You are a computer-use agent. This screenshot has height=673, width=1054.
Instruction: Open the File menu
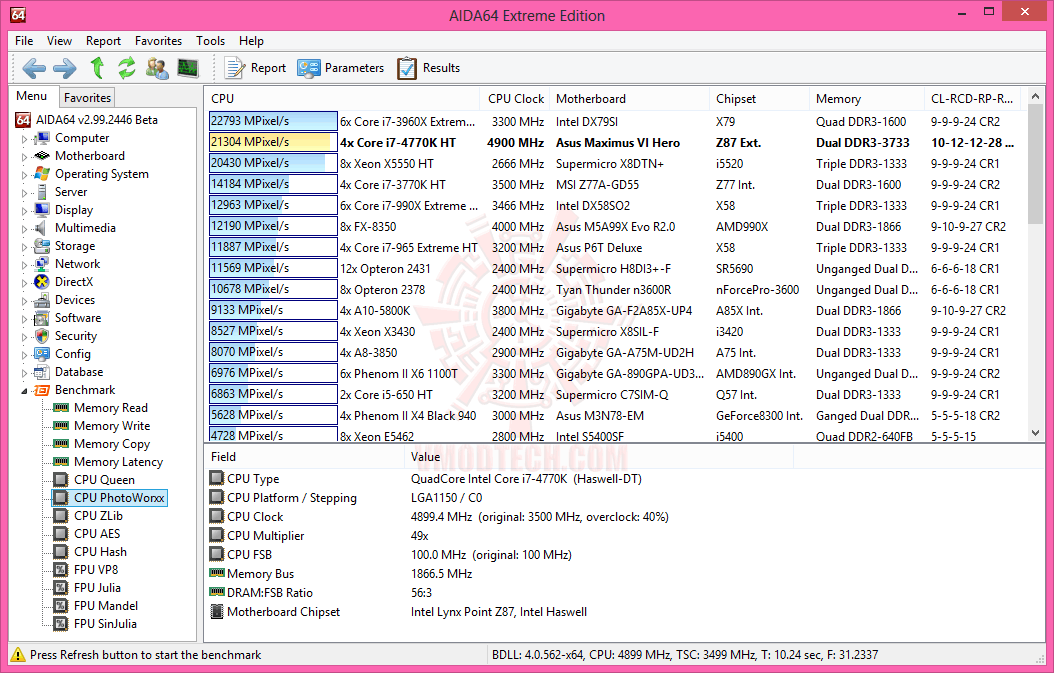24,40
